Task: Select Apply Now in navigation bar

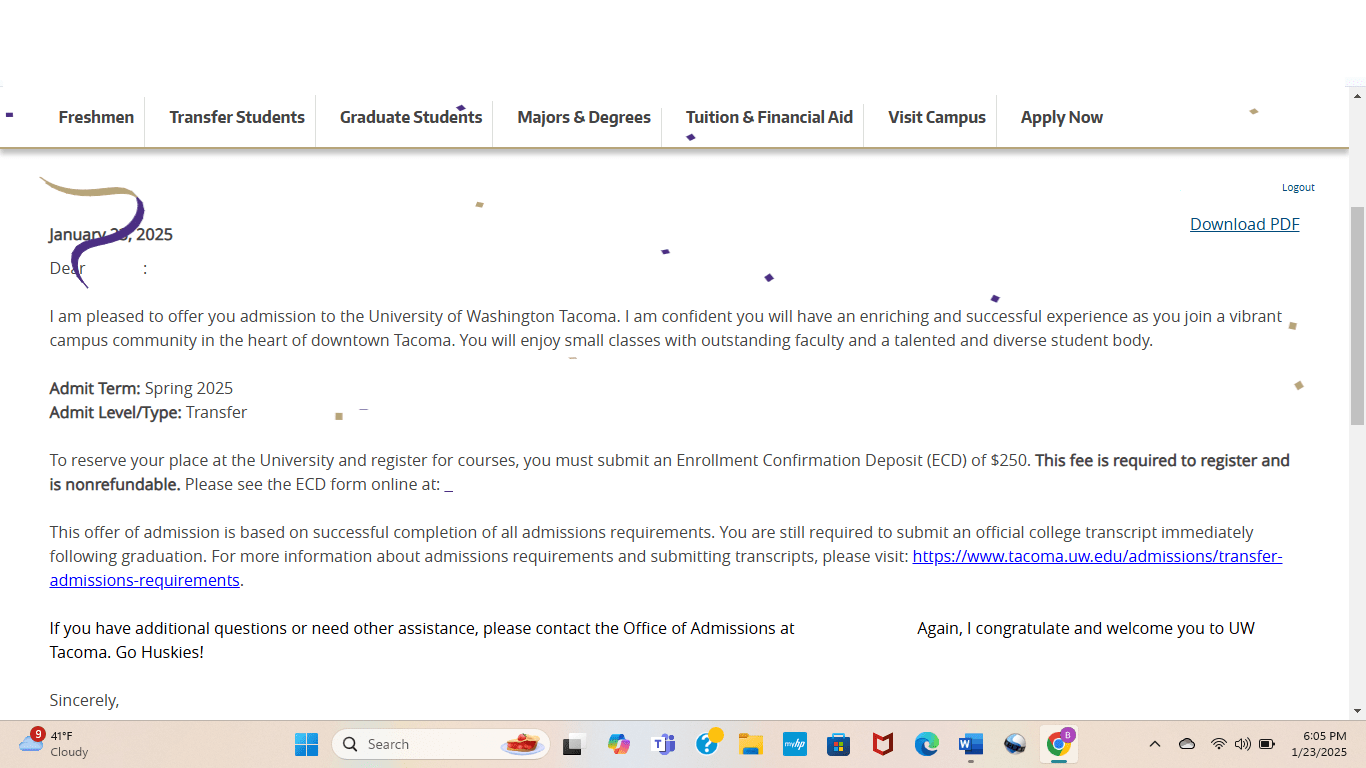Action: [x=1061, y=117]
